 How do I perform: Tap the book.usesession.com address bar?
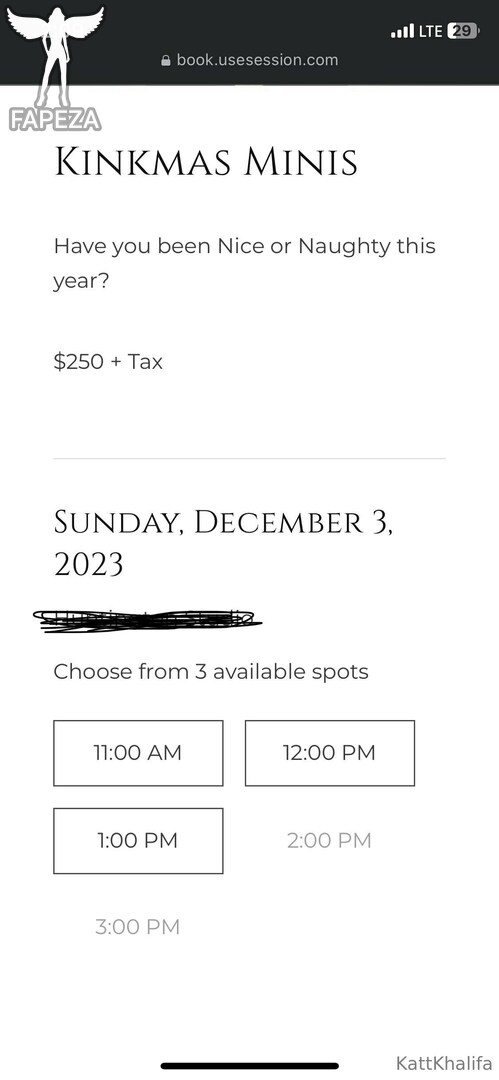point(250,60)
